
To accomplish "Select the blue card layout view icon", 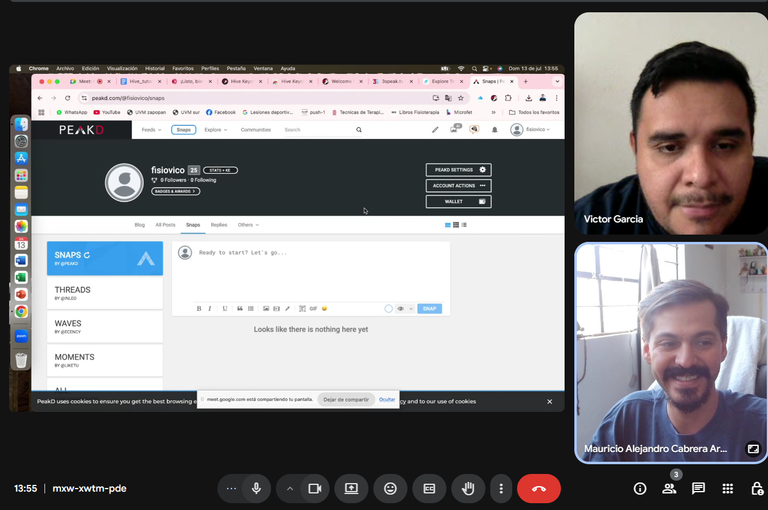I will (x=448, y=225).
